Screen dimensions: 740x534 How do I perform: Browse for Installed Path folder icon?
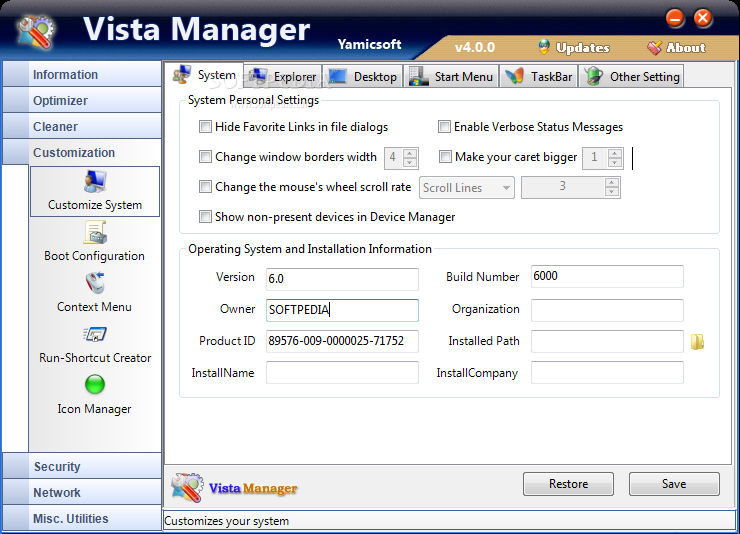pyautogui.click(x=698, y=342)
